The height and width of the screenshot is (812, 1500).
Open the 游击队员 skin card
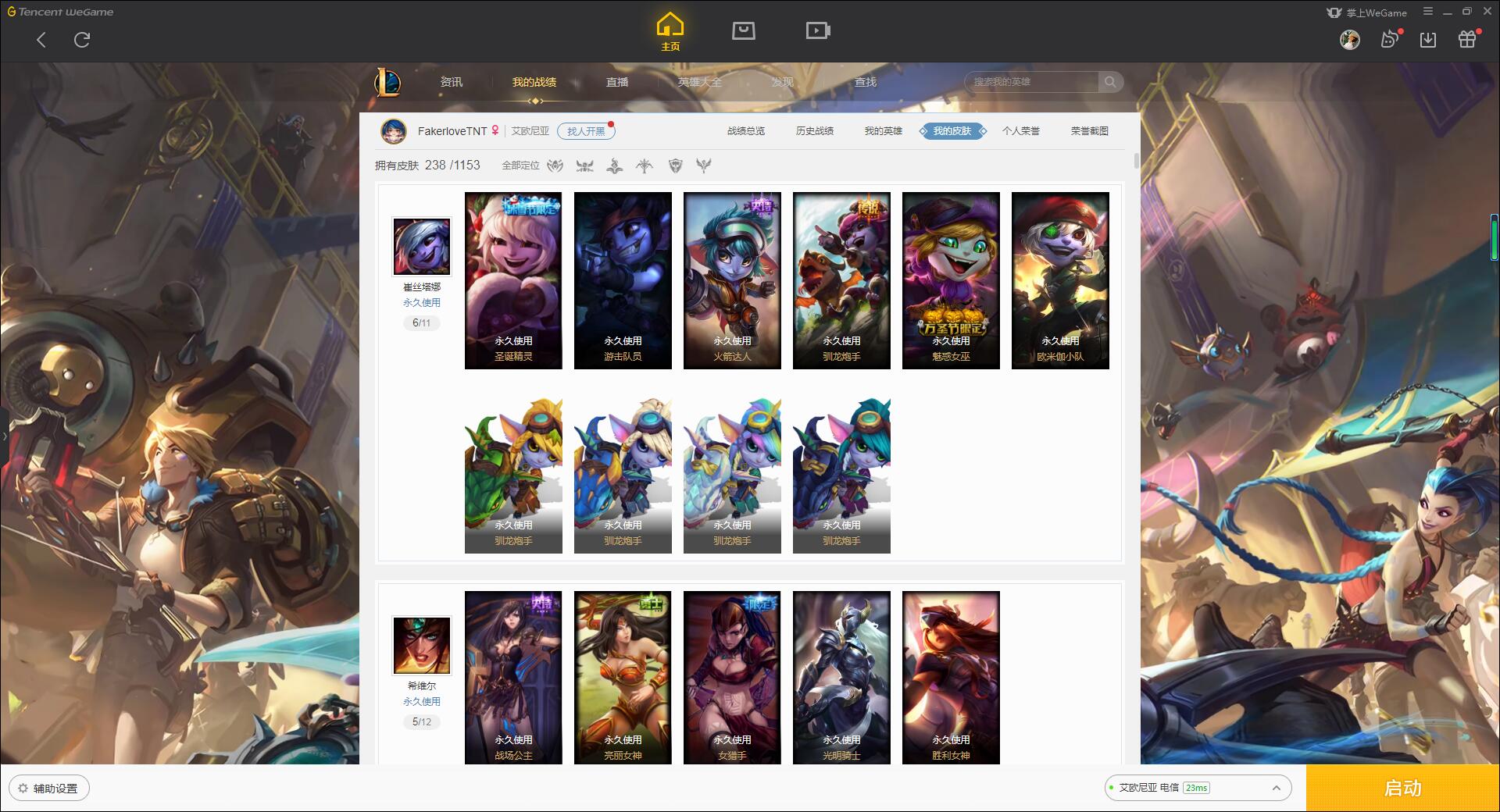click(x=623, y=280)
